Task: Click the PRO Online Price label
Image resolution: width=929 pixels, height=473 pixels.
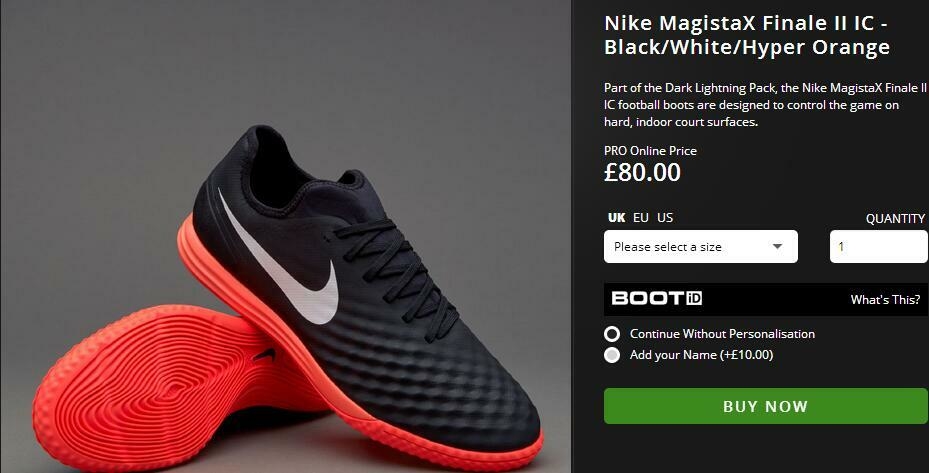Action: tap(650, 151)
